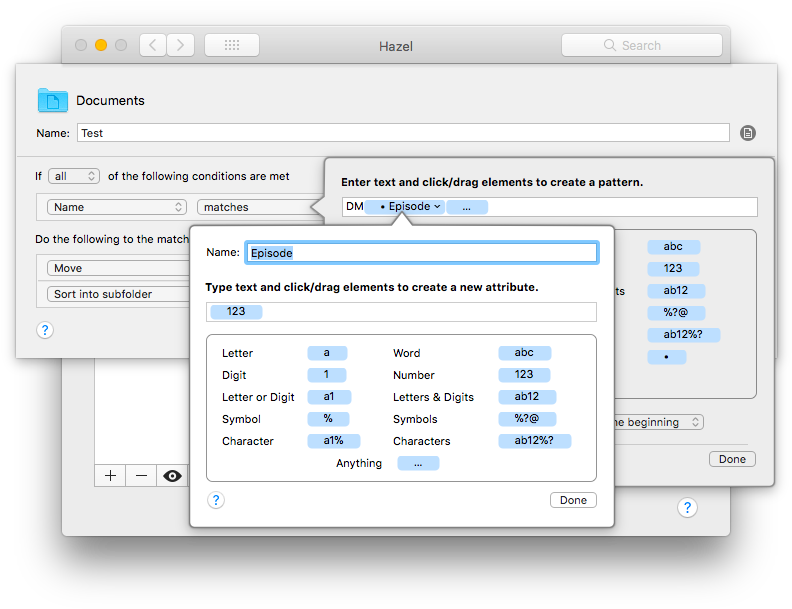
Task: Click the help button in rule sheet
Action: 45,330
